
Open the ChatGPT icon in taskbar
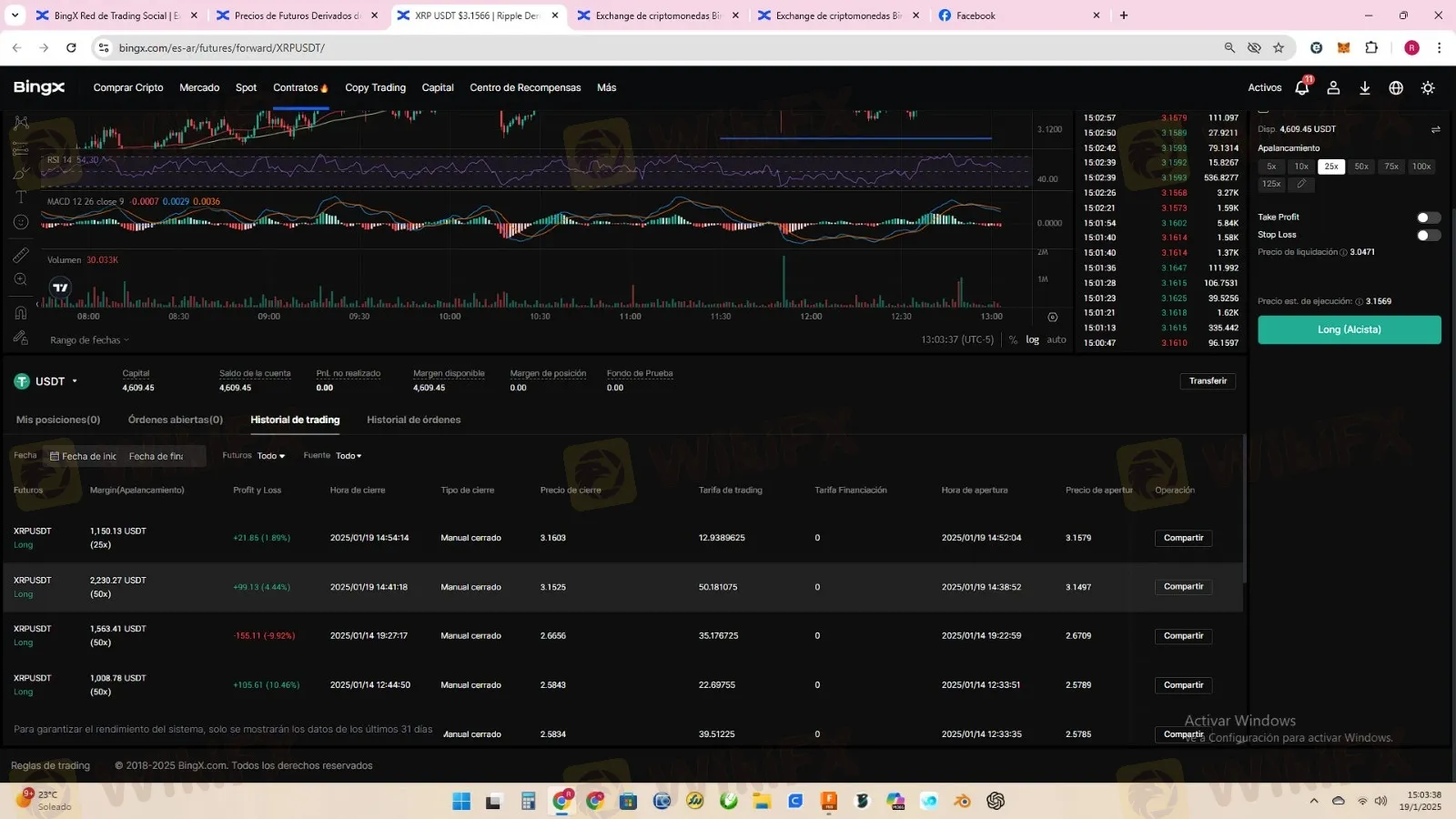(x=996, y=801)
